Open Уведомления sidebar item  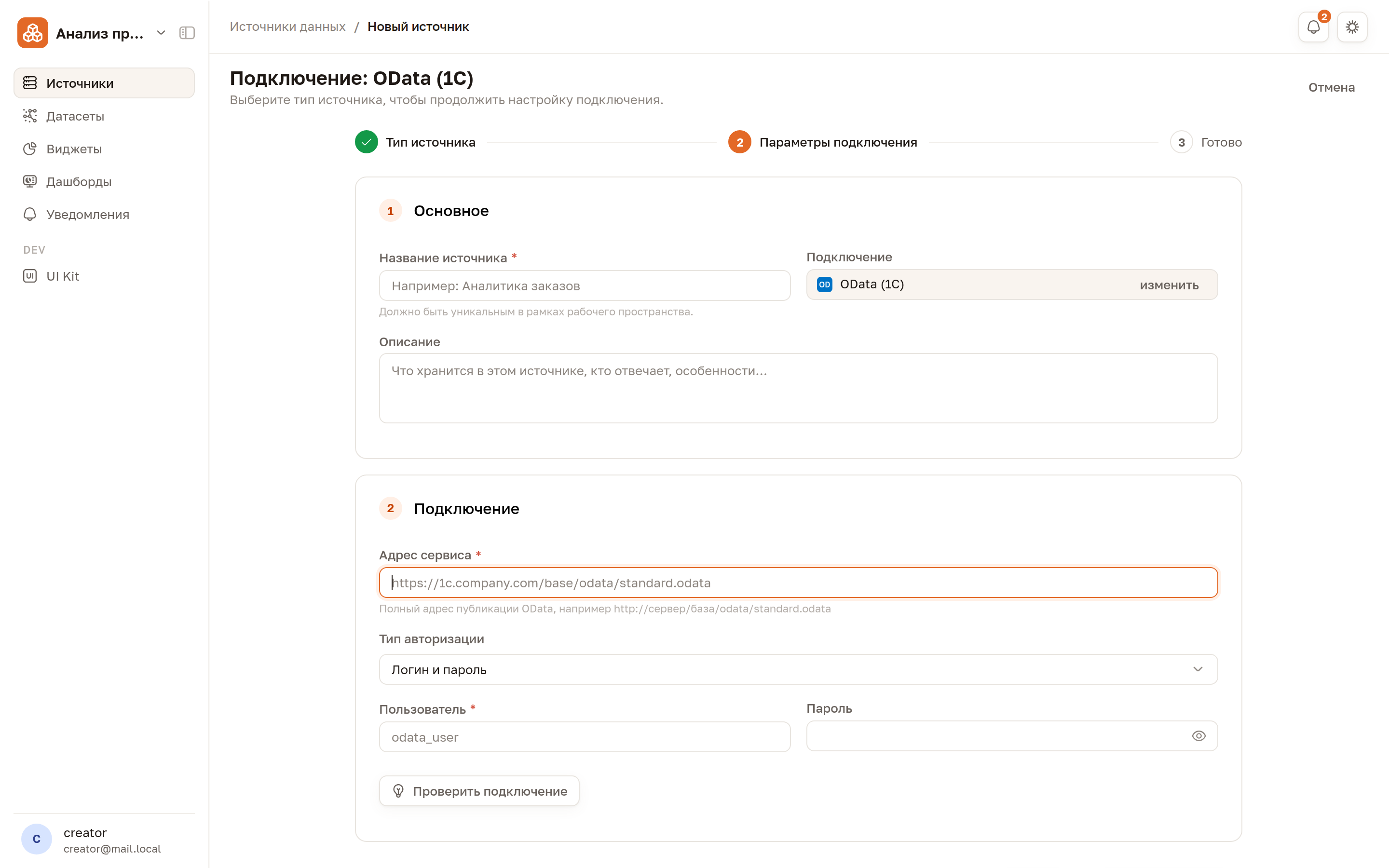[105, 214]
